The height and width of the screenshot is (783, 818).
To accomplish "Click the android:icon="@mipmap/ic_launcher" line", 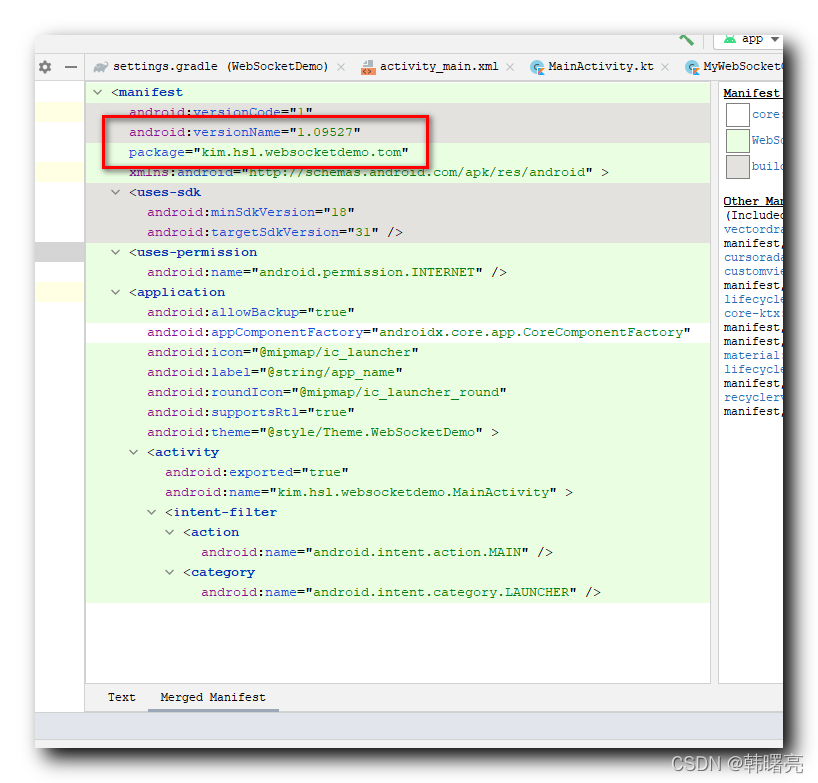I will 282,353.
